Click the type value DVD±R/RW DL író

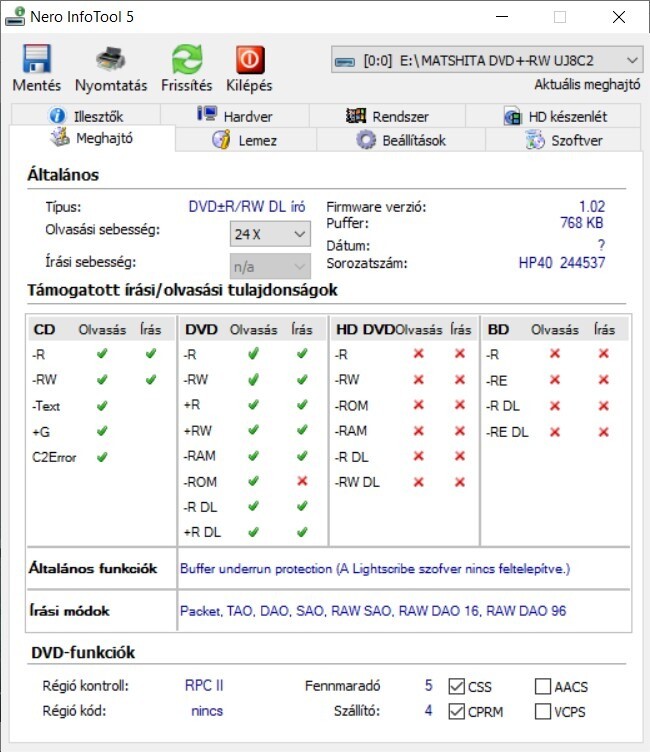[x=247, y=206]
